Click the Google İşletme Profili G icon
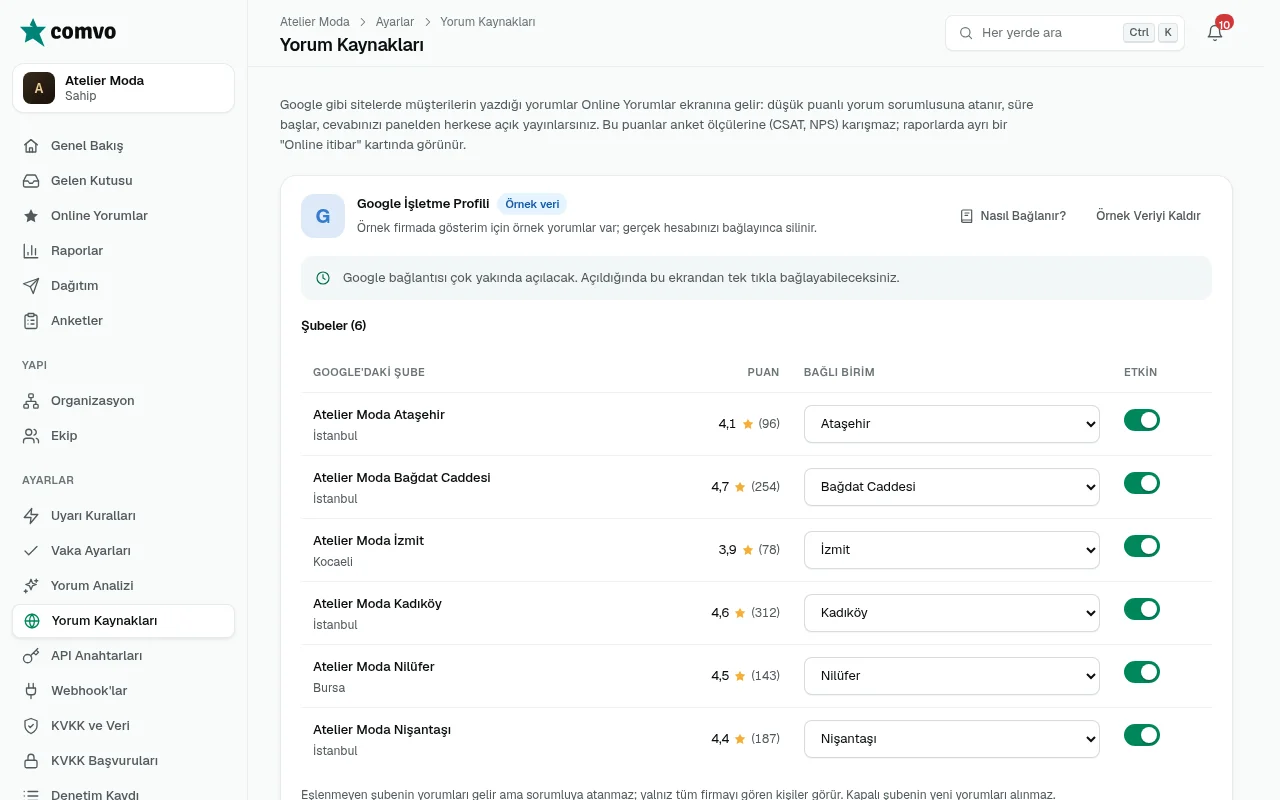Viewport: 1280px width, 800px height. [x=323, y=216]
